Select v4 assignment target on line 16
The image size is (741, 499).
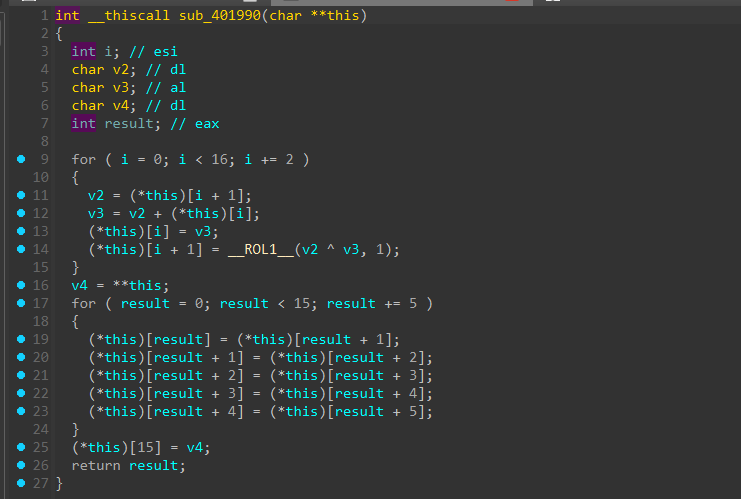pyautogui.click(x=79, y=285)
